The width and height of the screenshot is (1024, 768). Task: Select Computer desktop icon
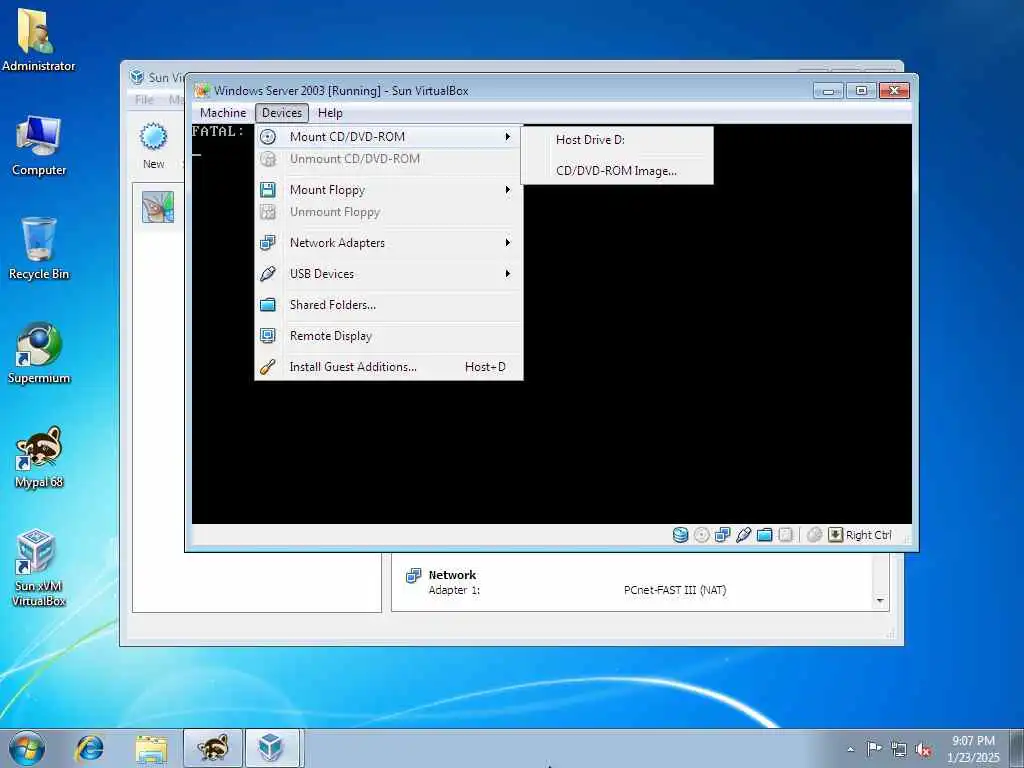tap(39, 146)
